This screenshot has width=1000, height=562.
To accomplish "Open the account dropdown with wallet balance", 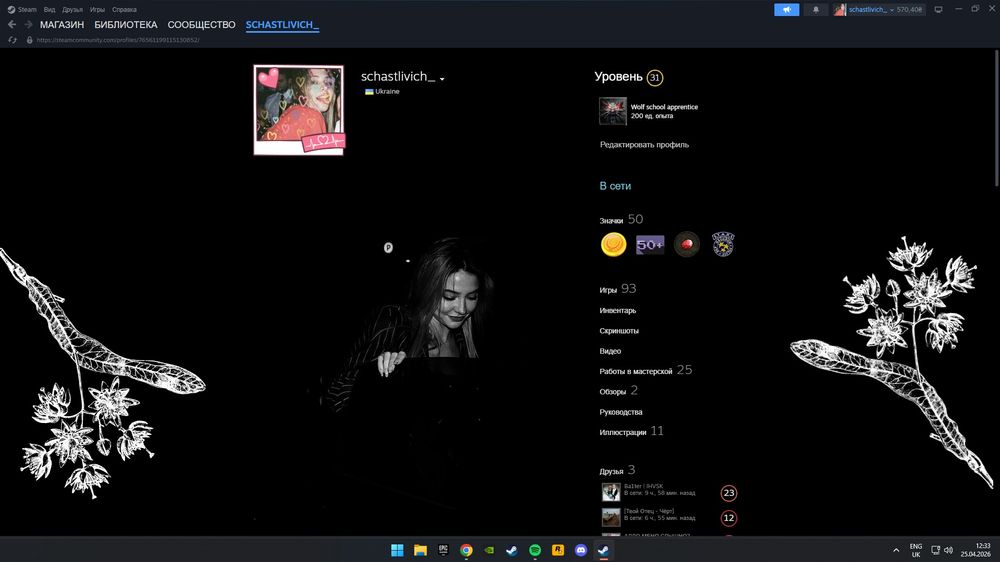I will (879, 9).
